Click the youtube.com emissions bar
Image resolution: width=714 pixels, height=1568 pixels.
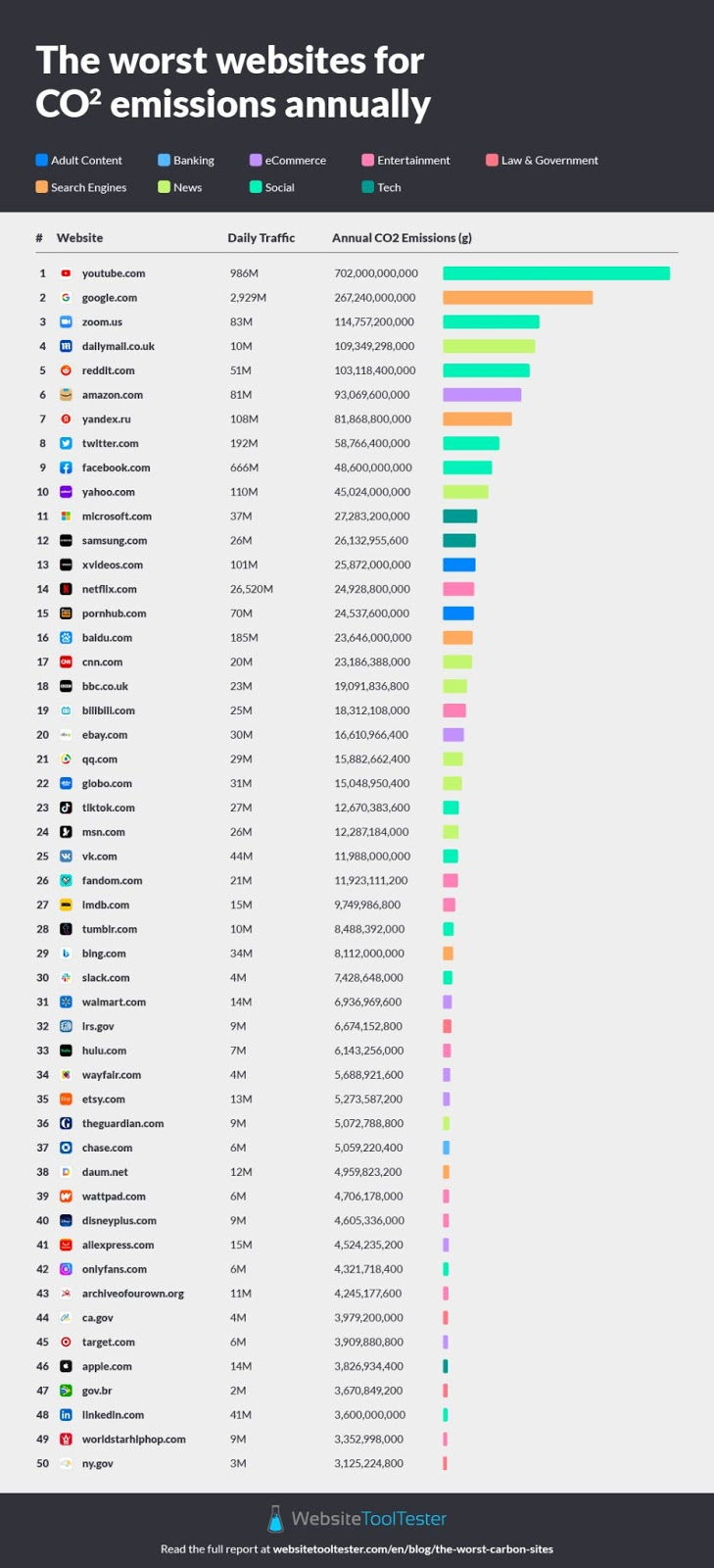[x=555, y=273]
